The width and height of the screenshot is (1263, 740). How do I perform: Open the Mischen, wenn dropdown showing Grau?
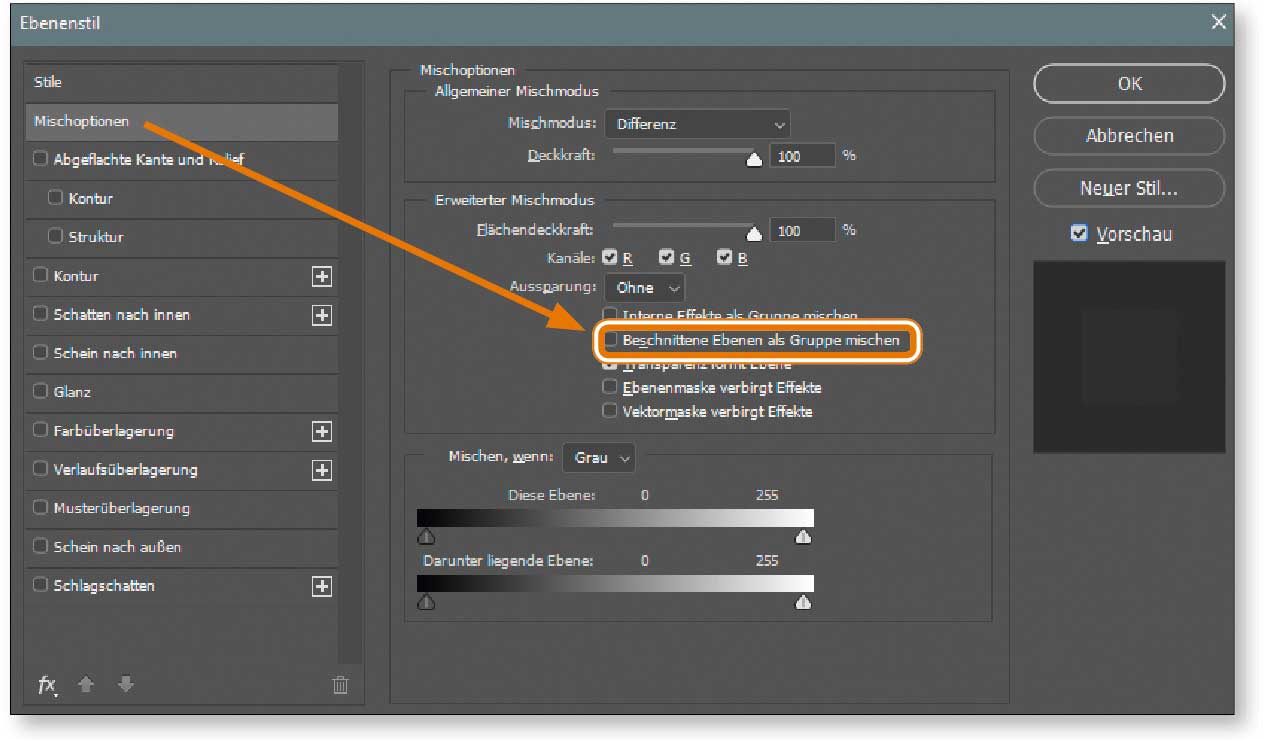(598, 458)
